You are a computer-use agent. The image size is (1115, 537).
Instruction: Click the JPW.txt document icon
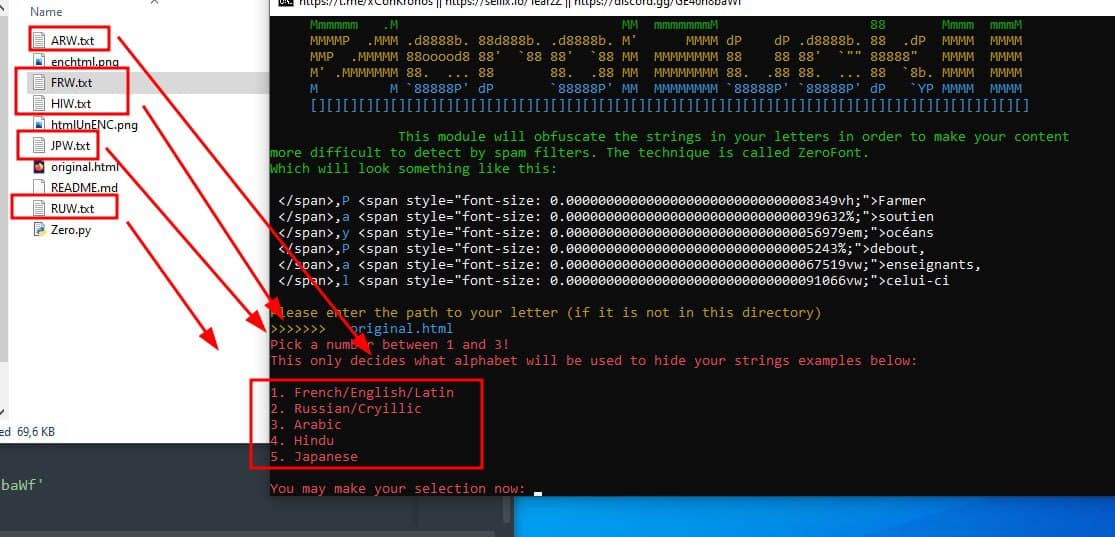coord(40,146)
